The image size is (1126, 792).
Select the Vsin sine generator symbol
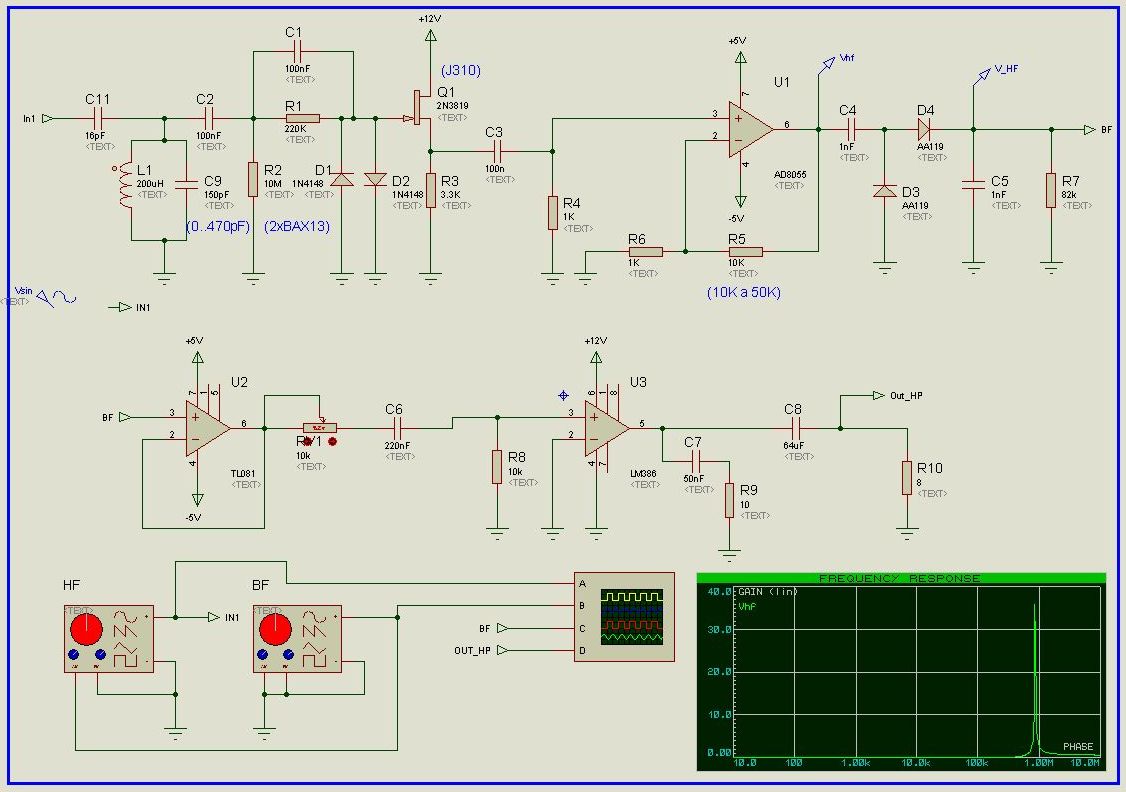click(x=56, y=297)
